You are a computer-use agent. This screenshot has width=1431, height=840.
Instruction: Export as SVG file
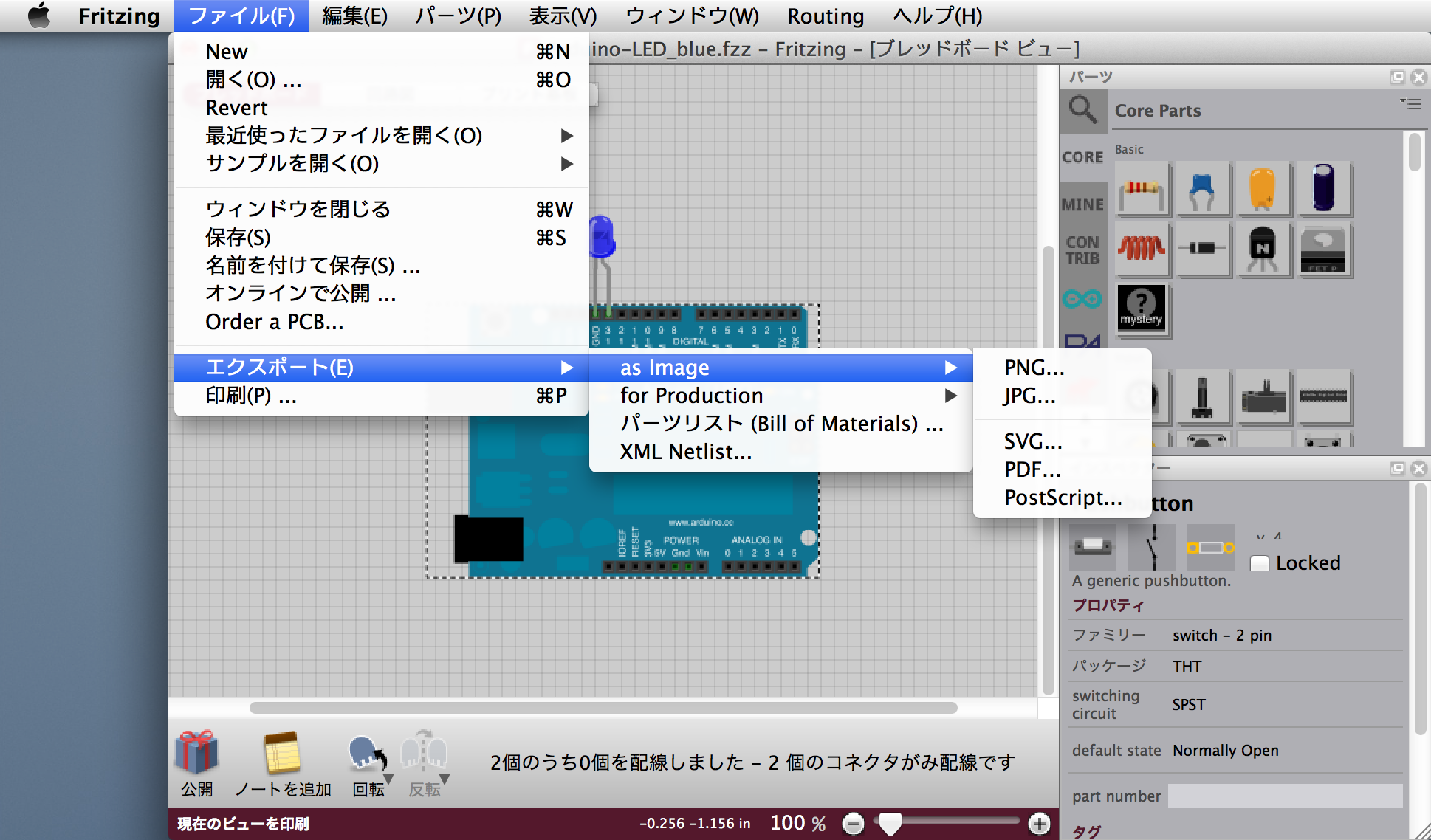[1063, 441]
